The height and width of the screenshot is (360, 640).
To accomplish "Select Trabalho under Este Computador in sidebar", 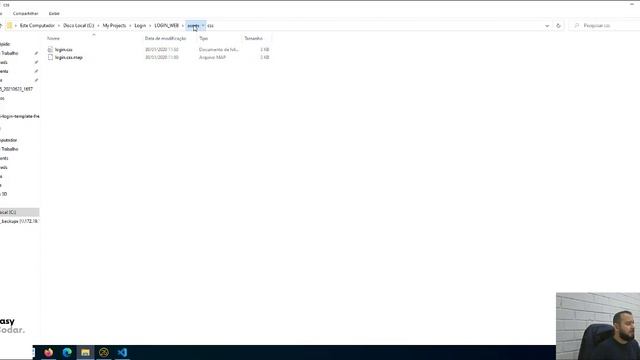I will tap(9, 149).
